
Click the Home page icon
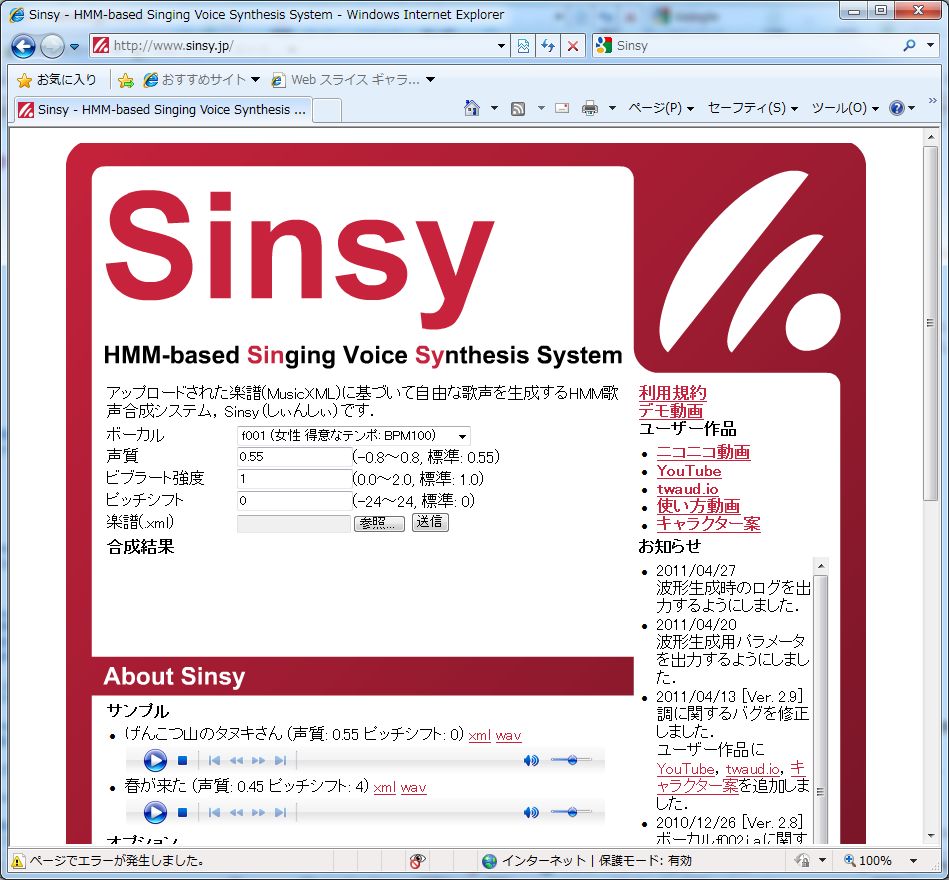[x=471, y=108]
